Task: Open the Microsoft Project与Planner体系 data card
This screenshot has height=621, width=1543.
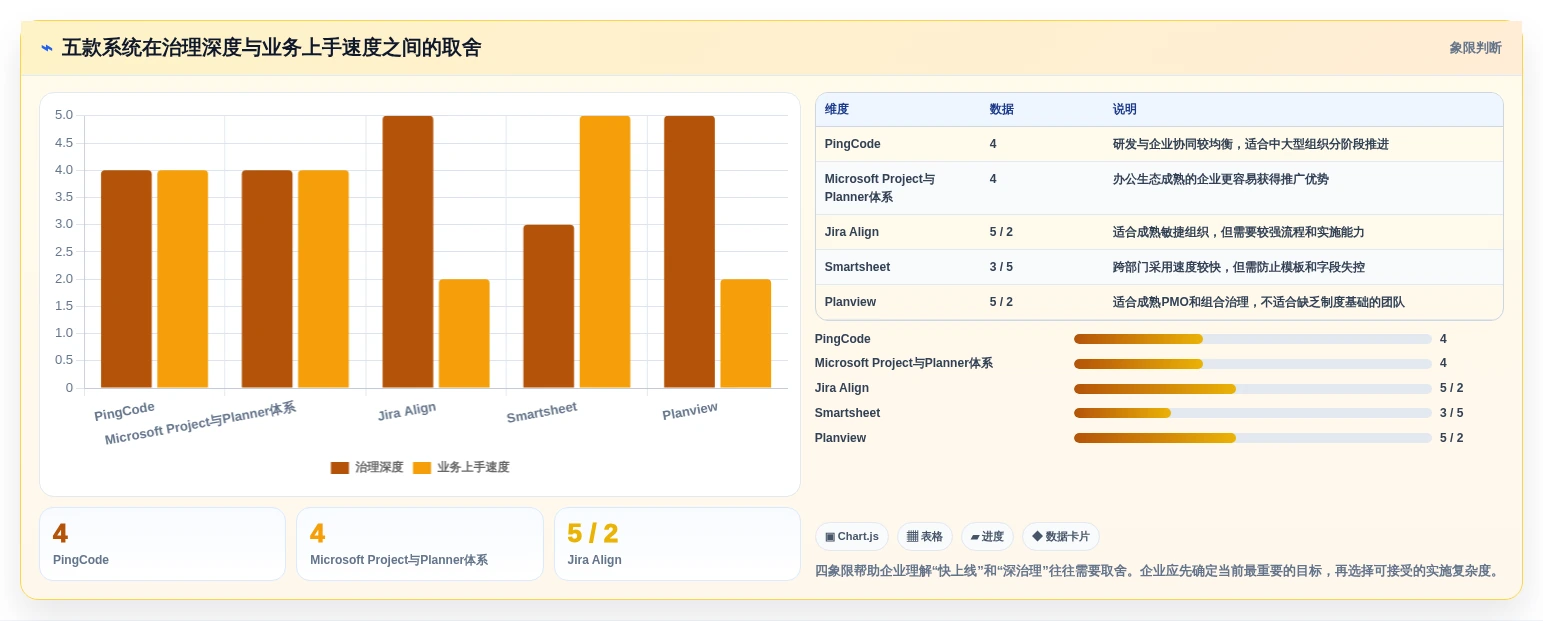Action: click(420, 544)
